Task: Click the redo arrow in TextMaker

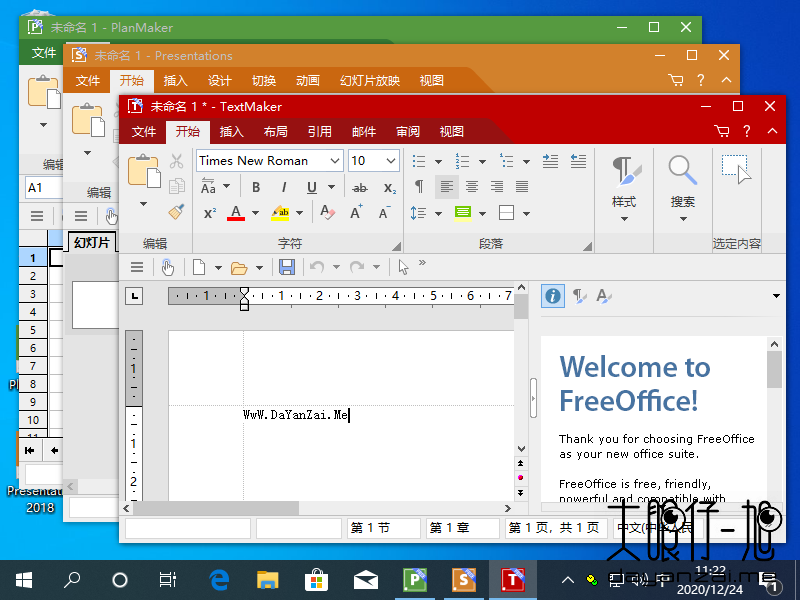Action: click(357, 267)
